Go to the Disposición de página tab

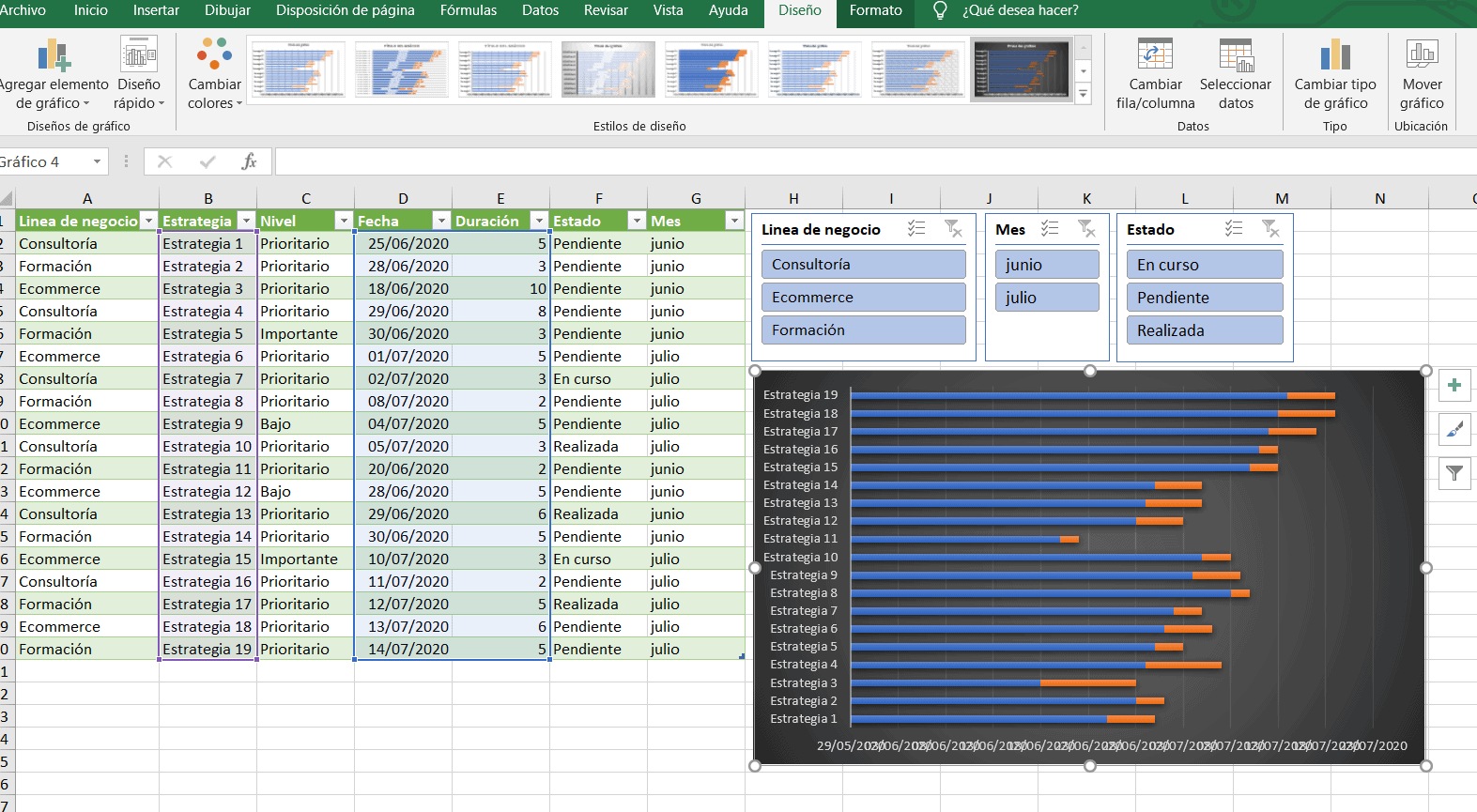pyautogui.click(x=345, y=10)
